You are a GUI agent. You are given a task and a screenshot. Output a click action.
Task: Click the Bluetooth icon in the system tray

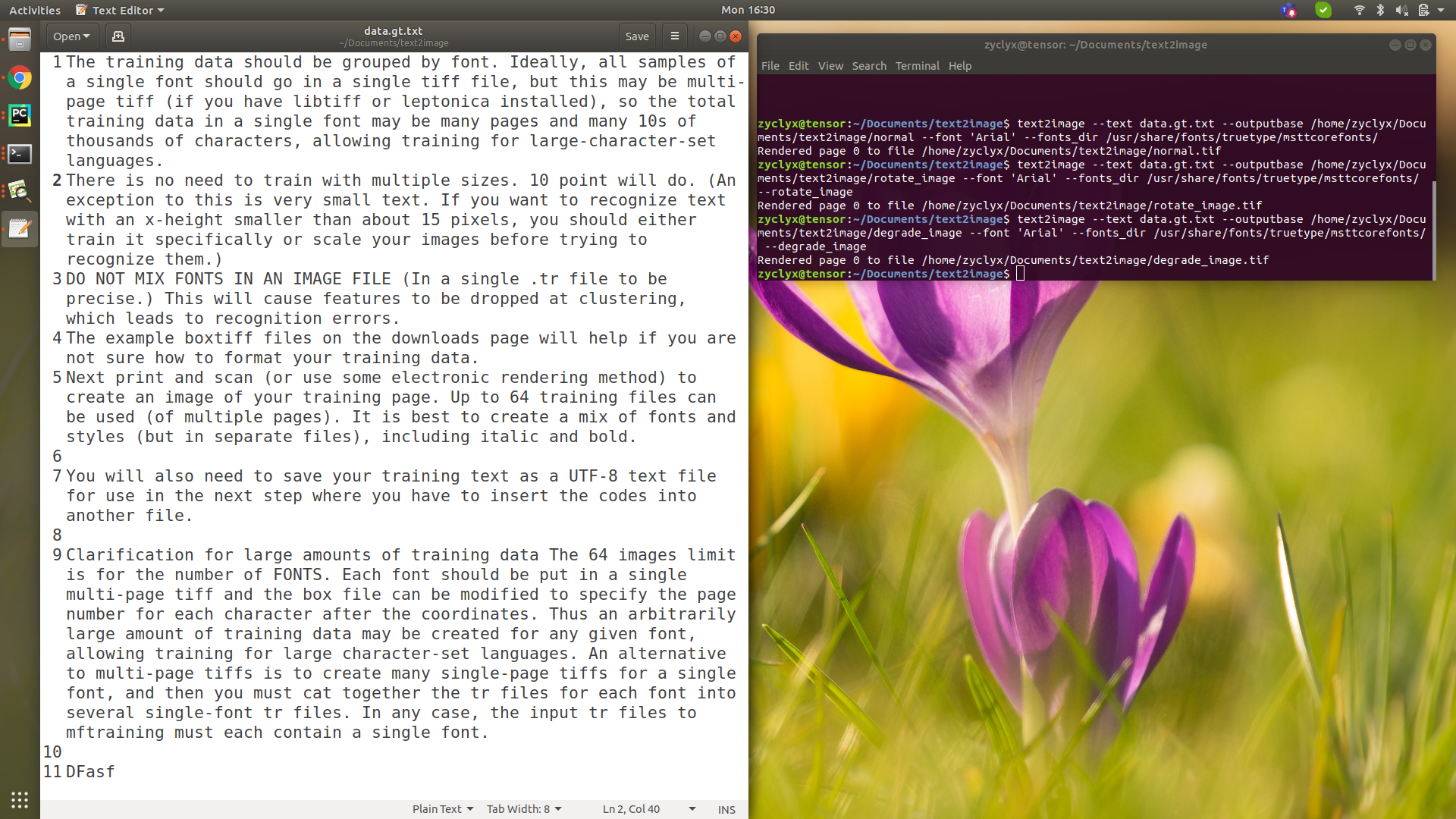pos(1380,10)
